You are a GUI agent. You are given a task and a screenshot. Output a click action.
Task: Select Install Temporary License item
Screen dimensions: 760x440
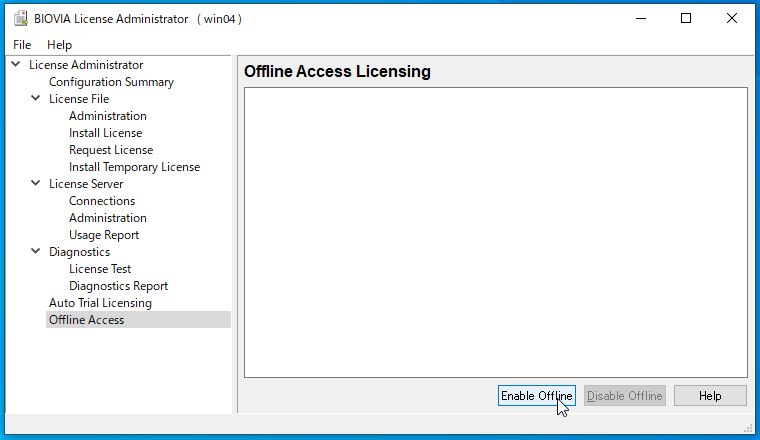tap(134, 167)
